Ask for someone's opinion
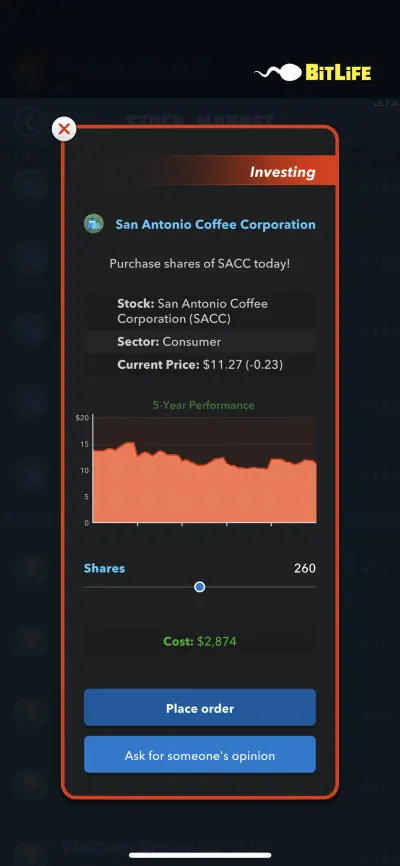 point(200,755)
